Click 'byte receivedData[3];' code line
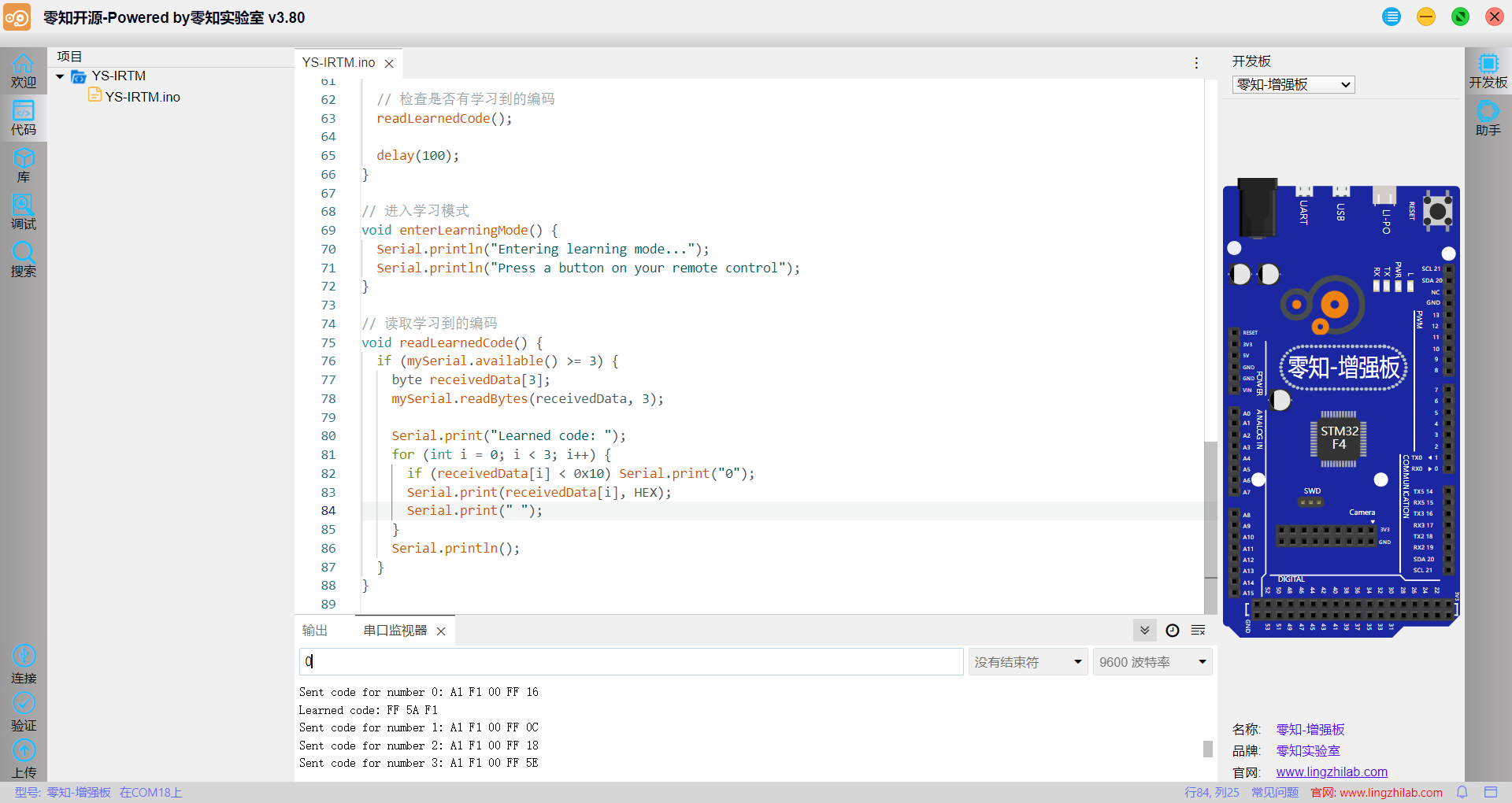The height and width of the screenshot is (803, 1512). 471,380
